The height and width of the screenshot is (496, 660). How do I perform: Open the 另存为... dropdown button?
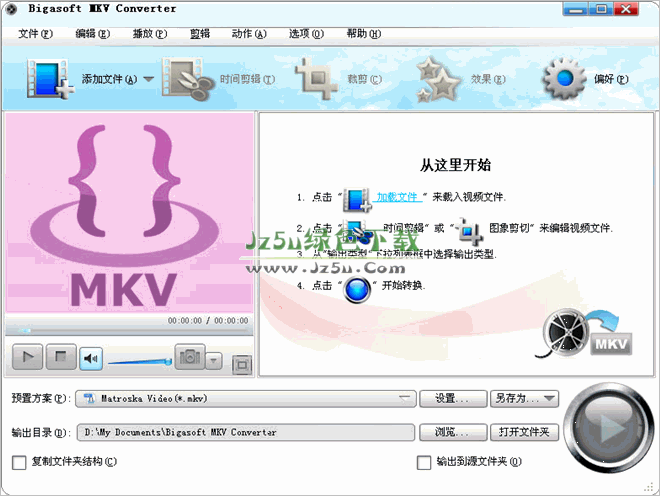pyautogui.click(x=524, y=398)
